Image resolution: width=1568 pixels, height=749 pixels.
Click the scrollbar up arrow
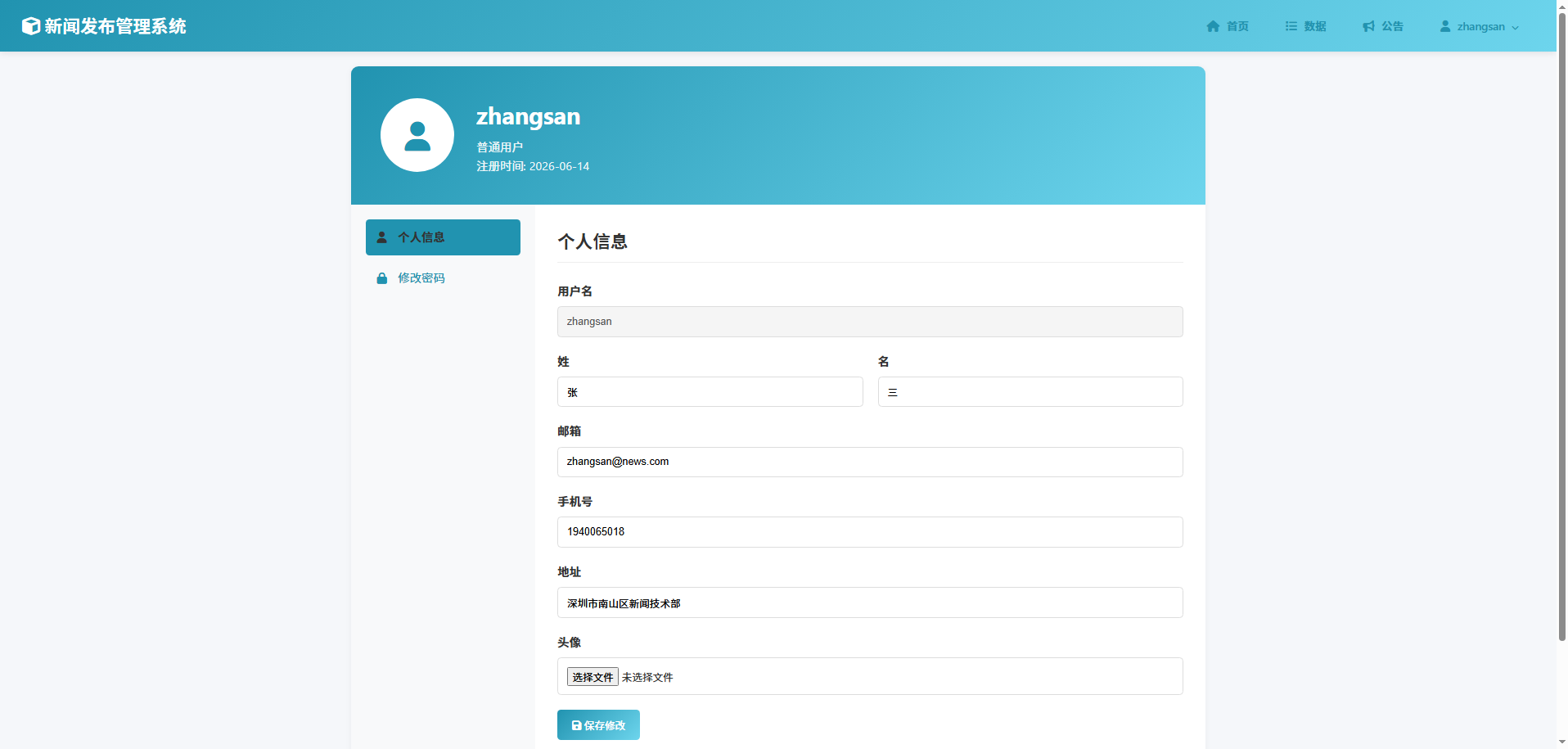coord(1562,6)
